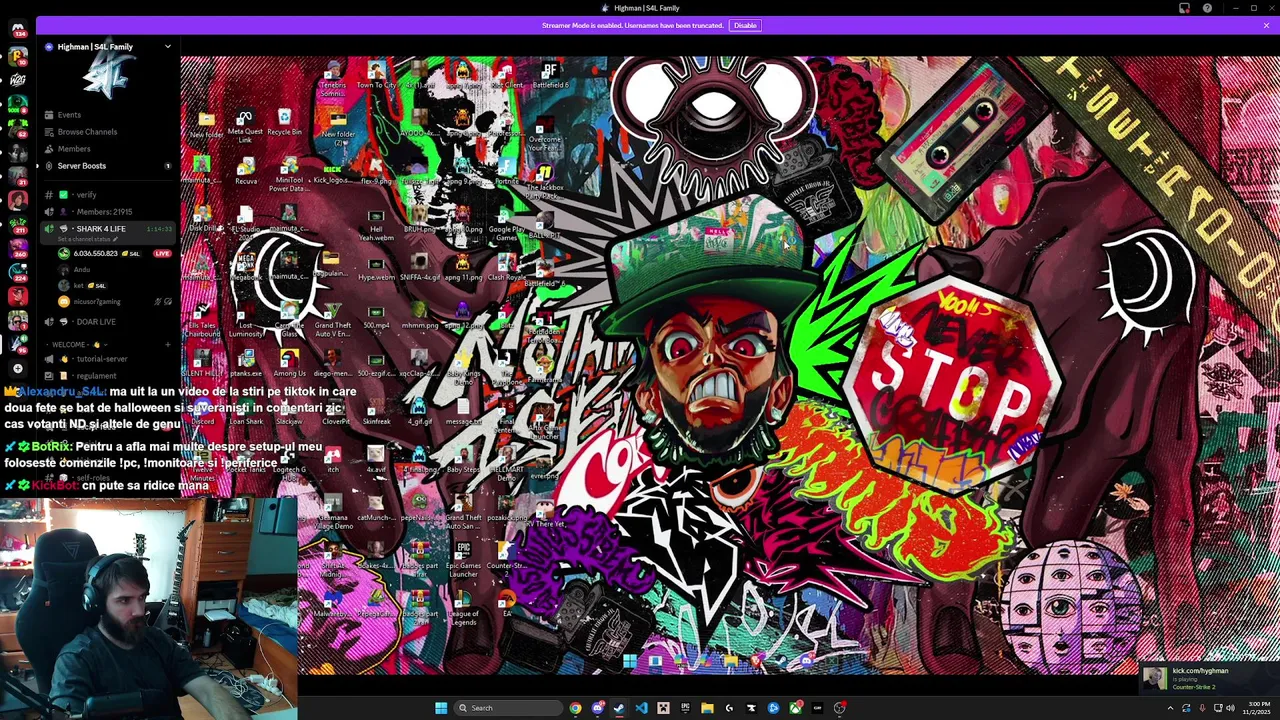Open Server Boosts in Discord
The height and width of the screenshot is (720, 1280).
click(x=82, y=166)
